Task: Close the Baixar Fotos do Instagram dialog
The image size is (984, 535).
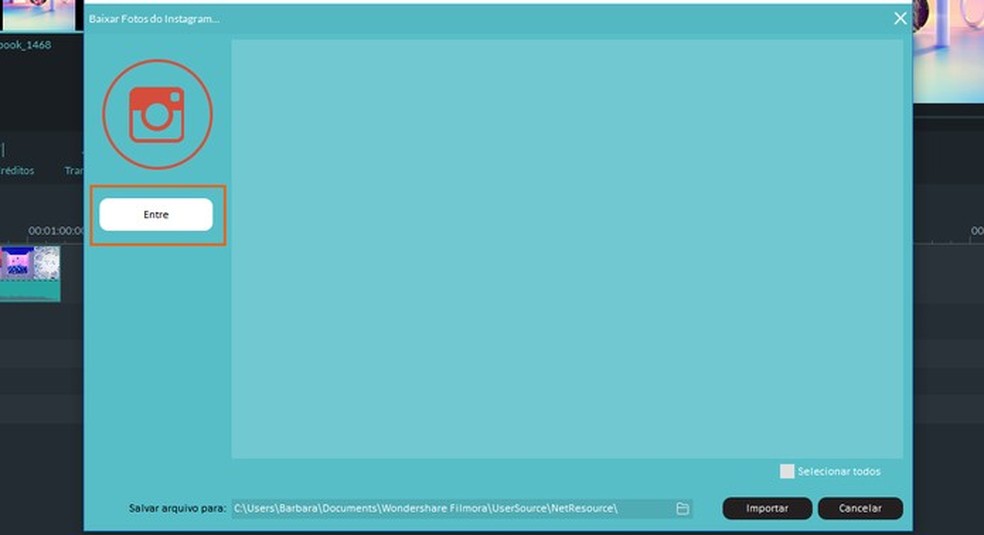Action: [x=900, y=19]
